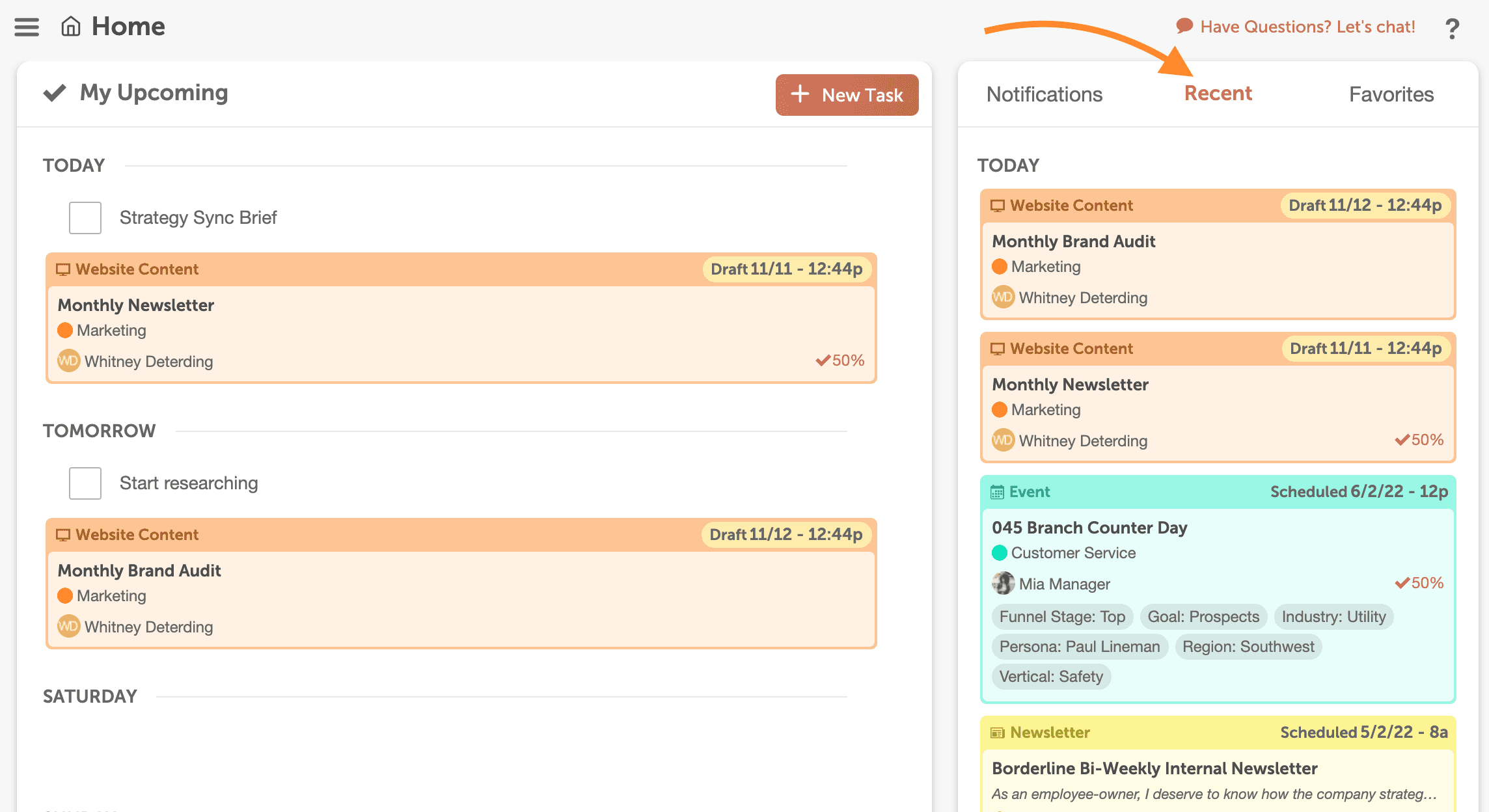The image size is (1489, 812).
Task: Click newsletter description beginning As an employee-owner
Action: 1214,794
